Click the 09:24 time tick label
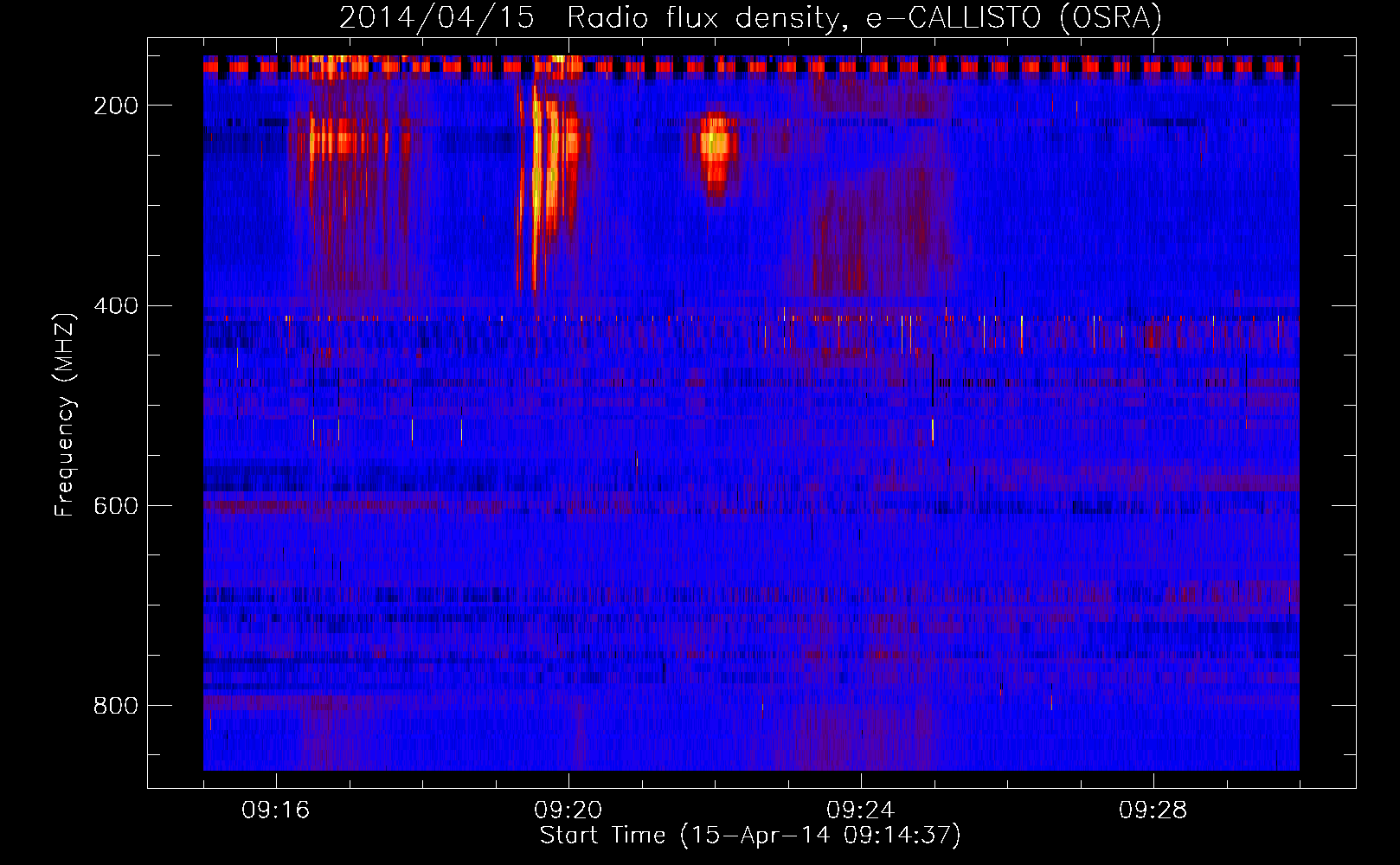This screenshot has width=1400, height=865. [861, 811]
